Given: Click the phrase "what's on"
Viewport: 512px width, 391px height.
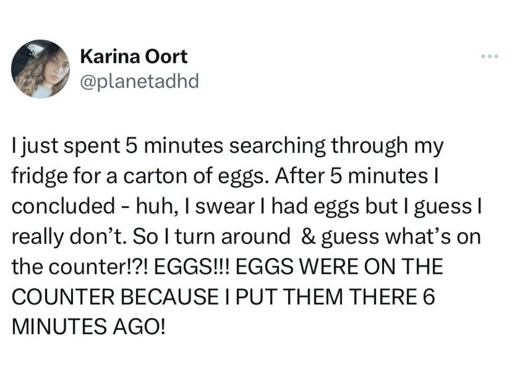Looking at the screenshot, I should pyautogui.click(x=433, y=237).
